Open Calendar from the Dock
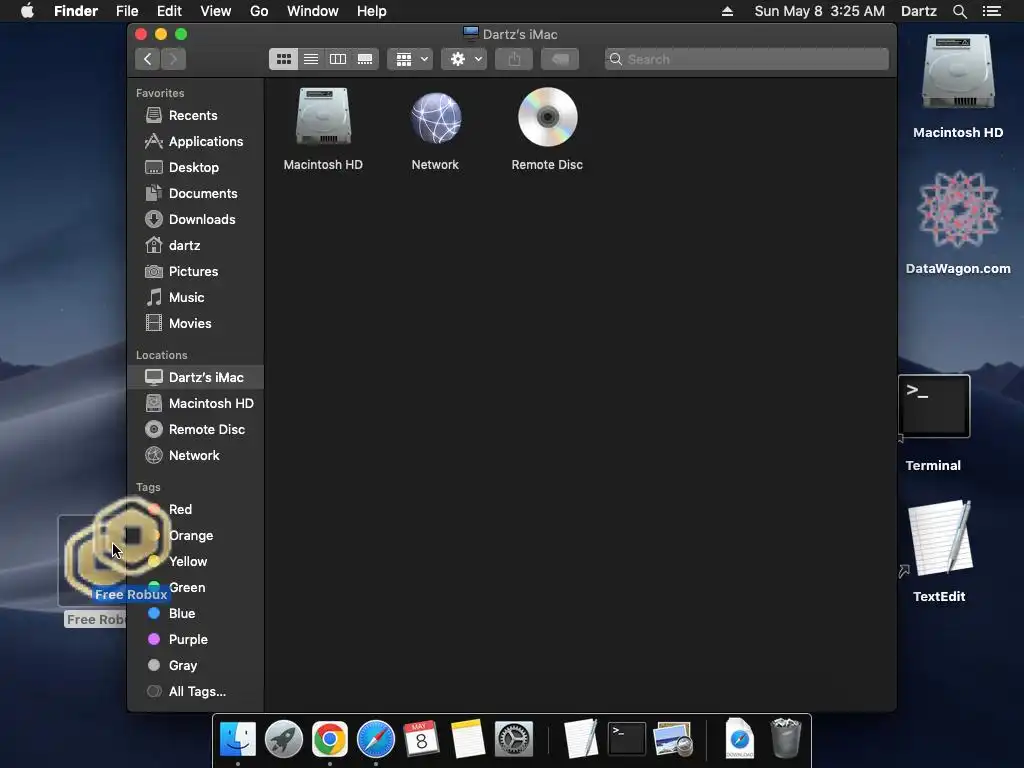Screen dimensions: 1024x768 (421, 739)
